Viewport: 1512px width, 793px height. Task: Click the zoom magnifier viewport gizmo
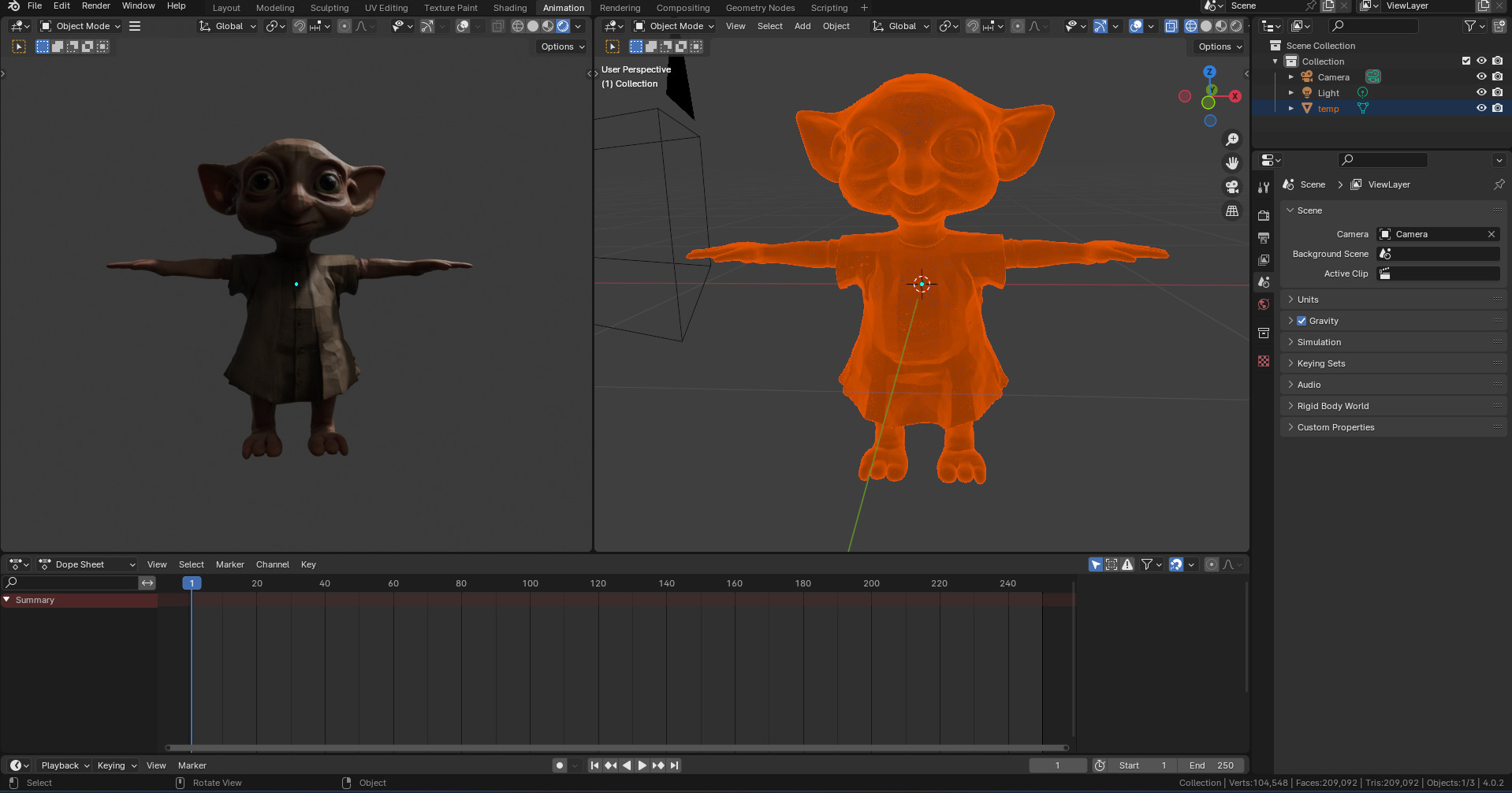tap(1232, 140)
